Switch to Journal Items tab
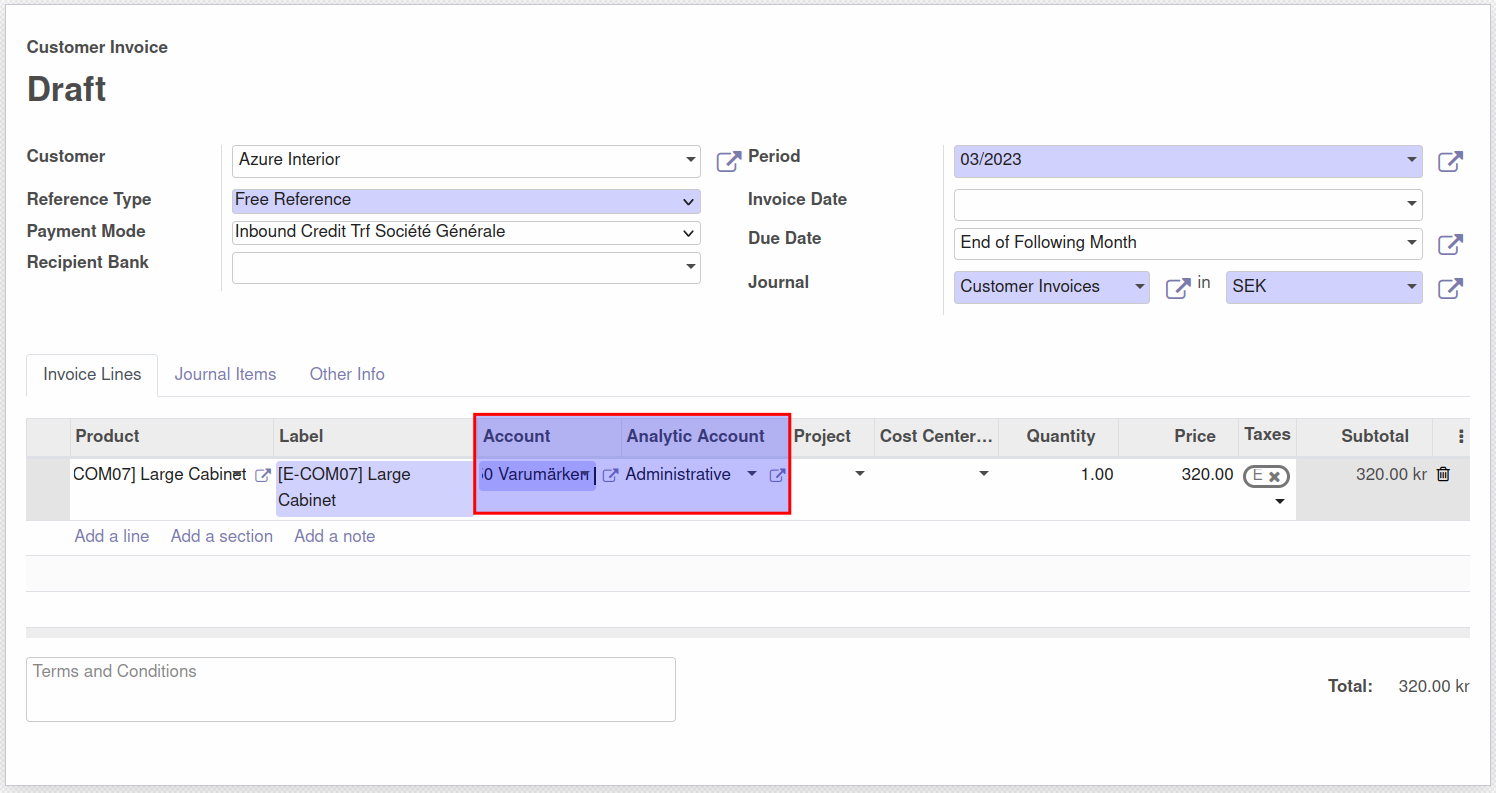The height and width of the screenshot is (793, 1496). tap(225, 375)
